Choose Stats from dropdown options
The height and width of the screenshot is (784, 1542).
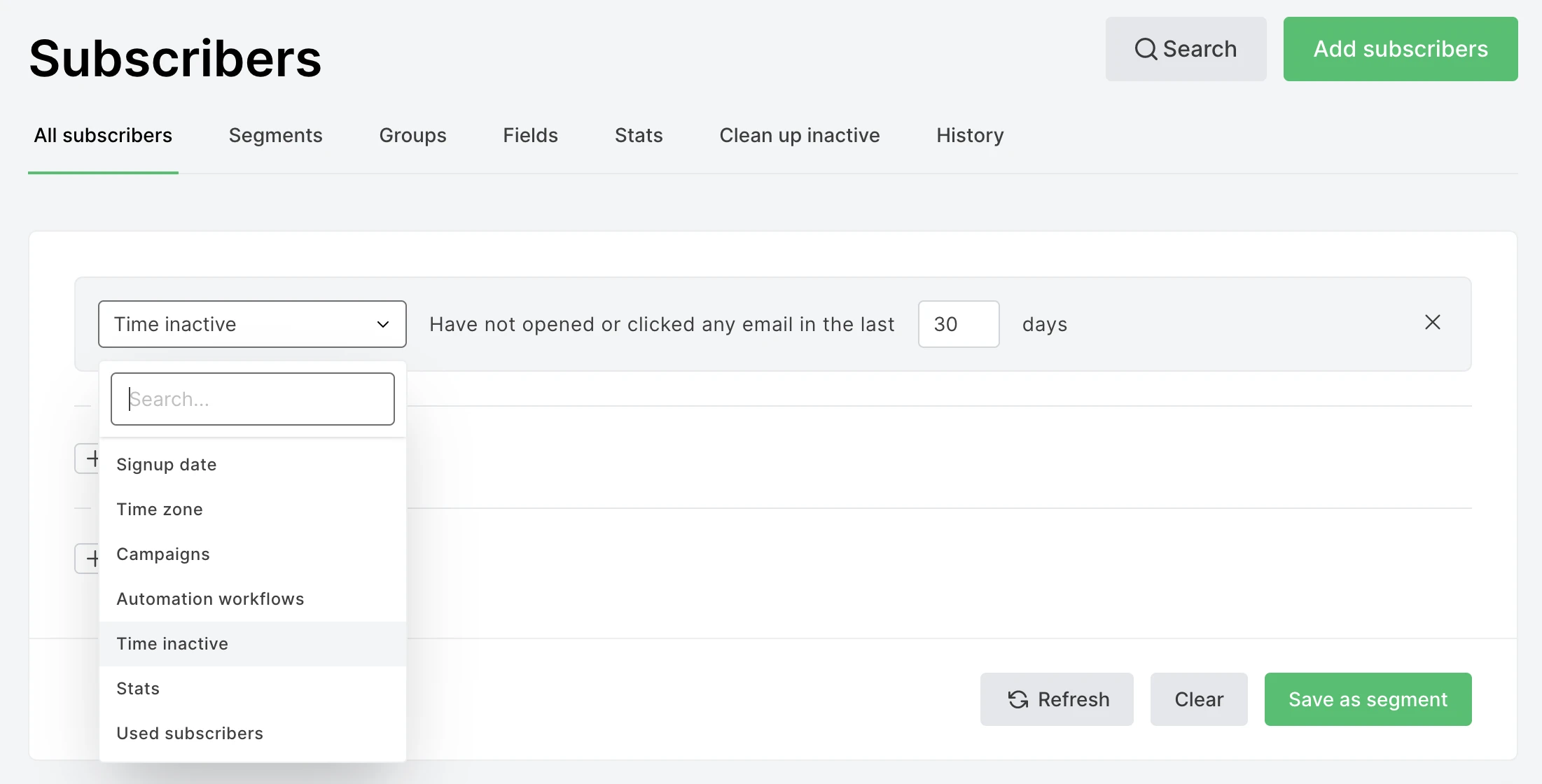138,689
